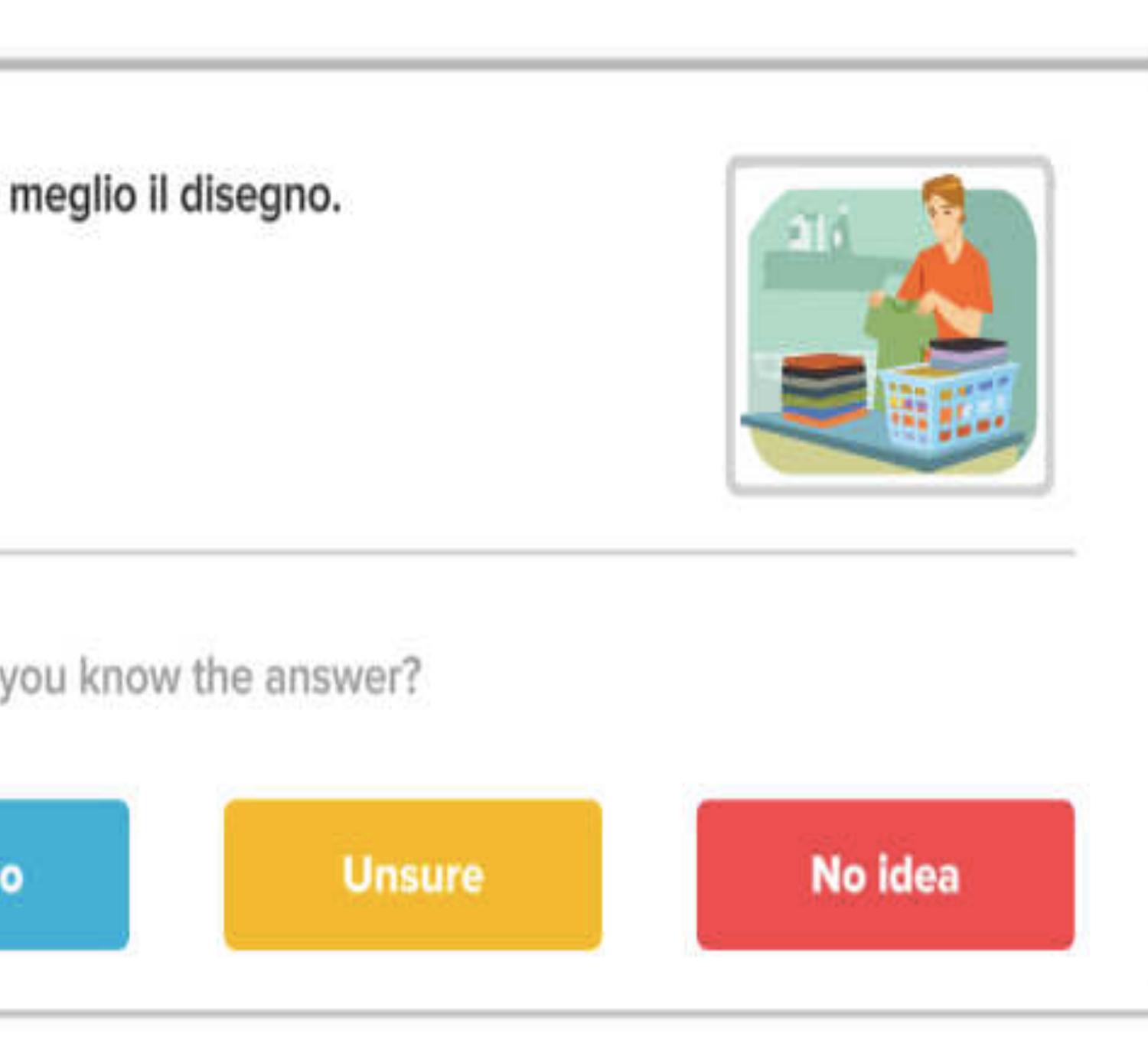1148x1050 pixels.
Task: Select the purple clothes pile atop the basket
Action: point(967,352)
